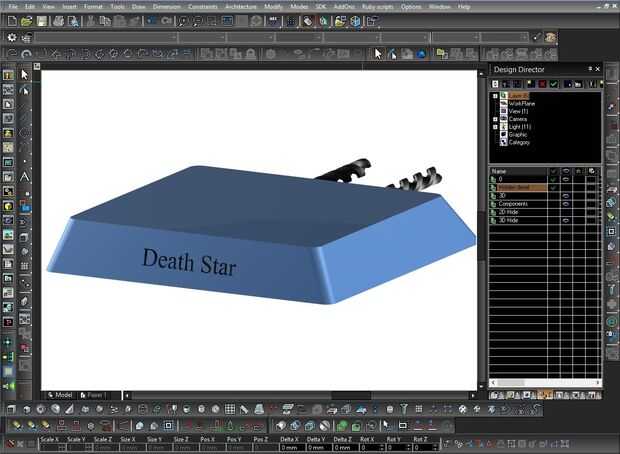
Task: Expand the Camera tree node
Action: 495,118
